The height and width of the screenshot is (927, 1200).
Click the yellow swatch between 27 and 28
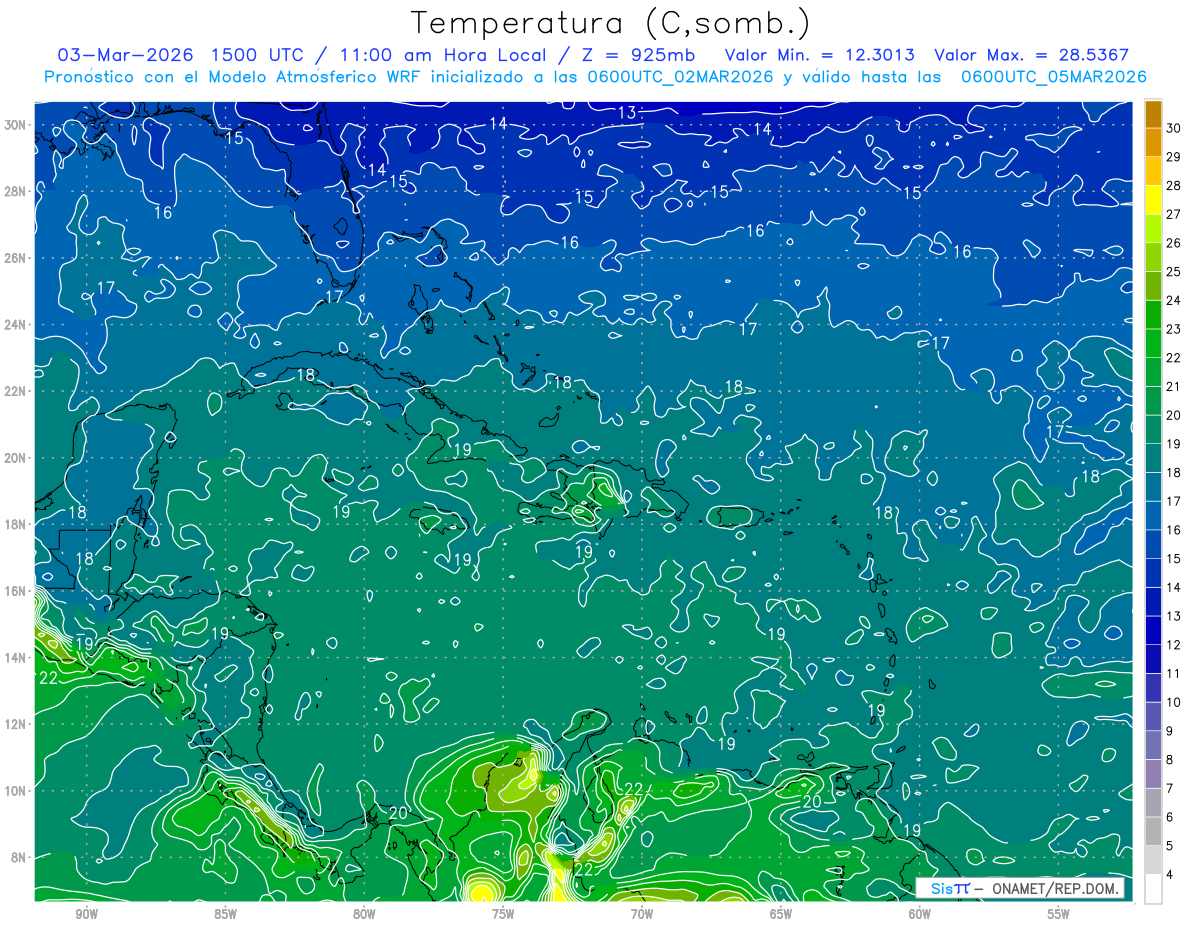(x=1153, y=199)
